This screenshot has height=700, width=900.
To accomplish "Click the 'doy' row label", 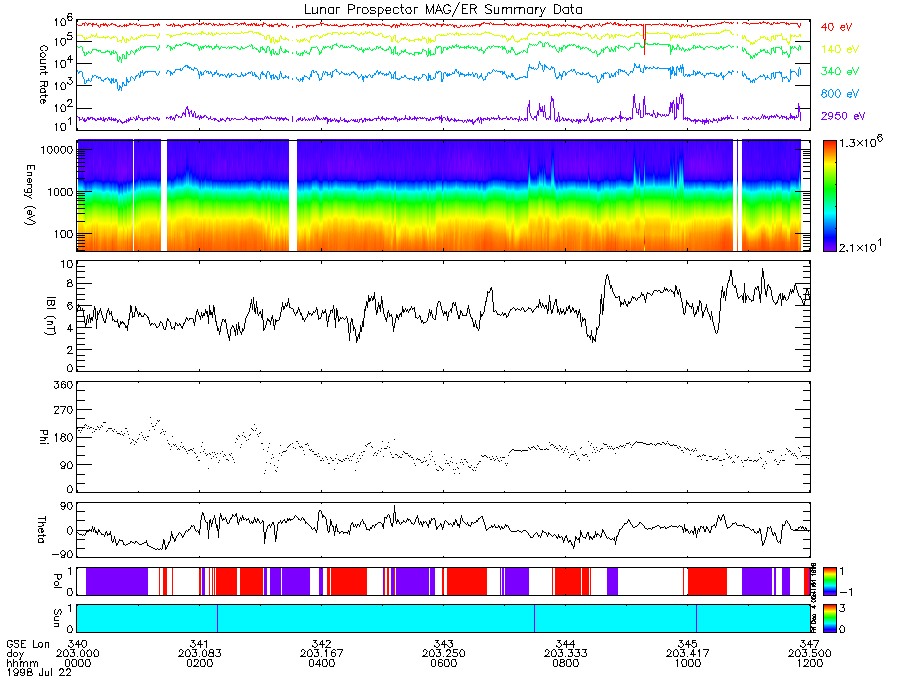I will [15, 654].
